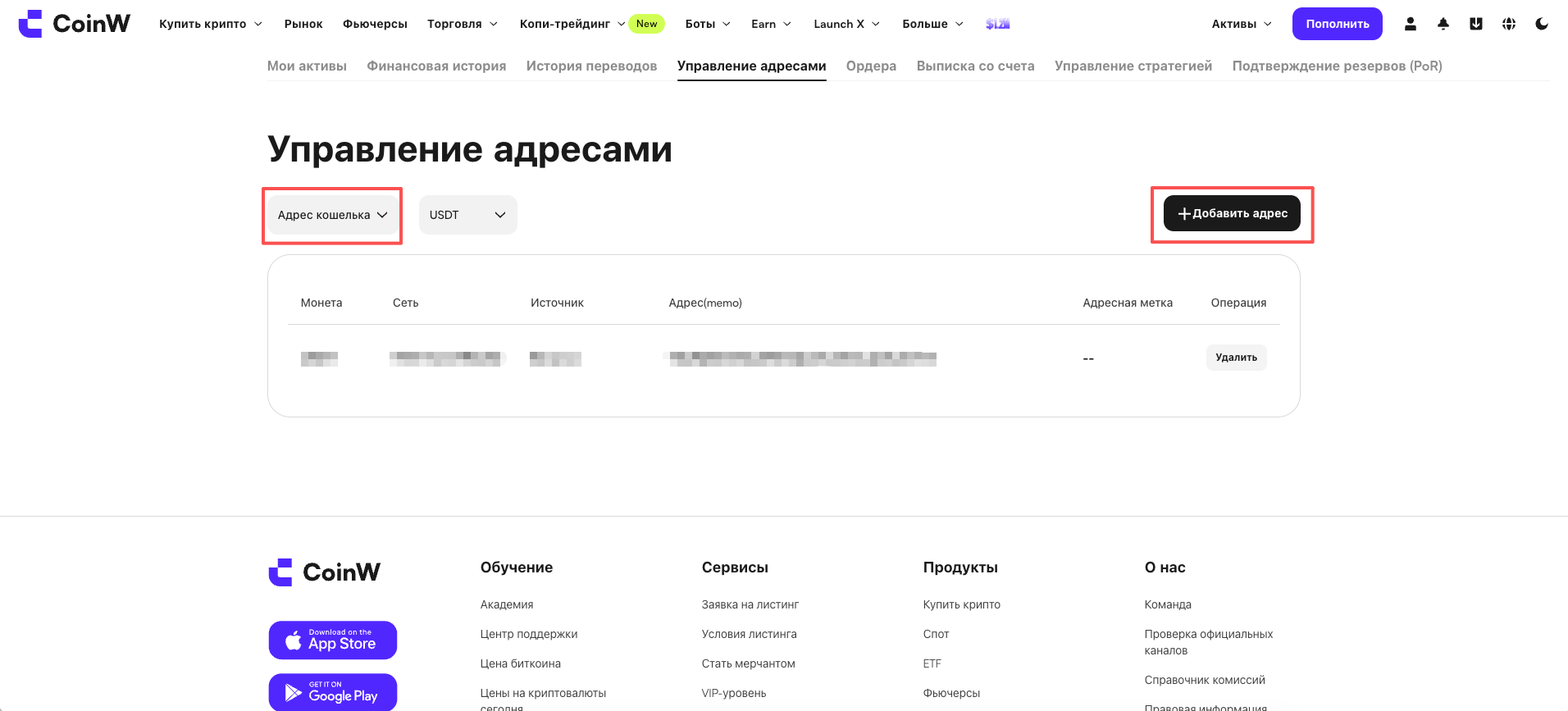Open the Центр поддержки footer link

(x=529, y=634)
